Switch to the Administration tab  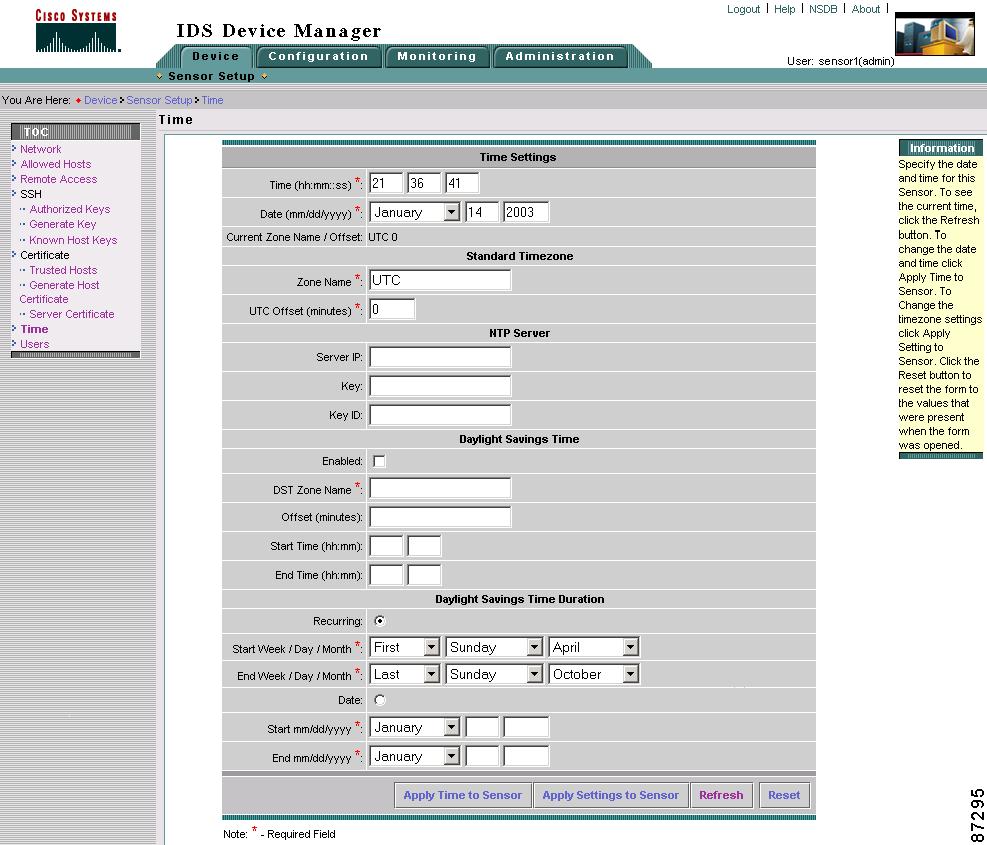tap(560, 56)
